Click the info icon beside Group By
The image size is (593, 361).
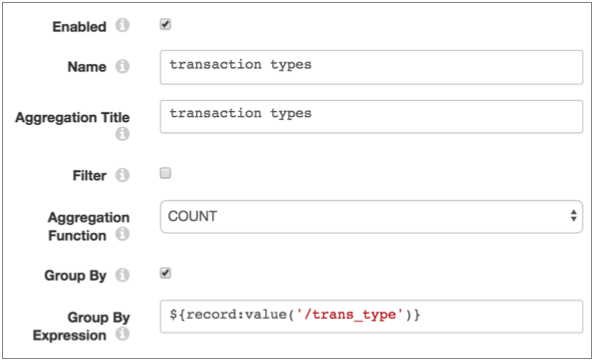tap(122, 275)
